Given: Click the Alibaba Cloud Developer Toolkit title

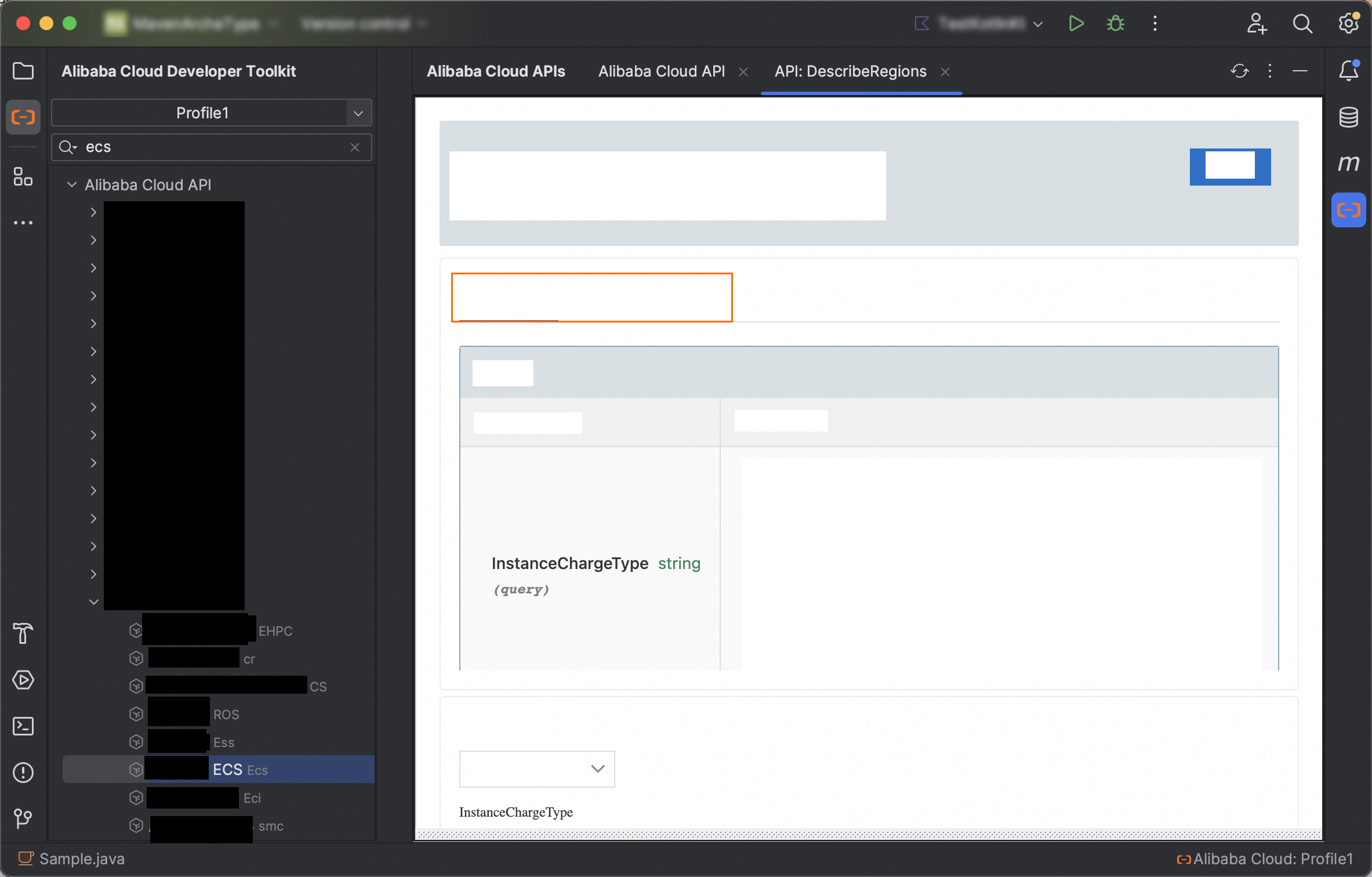Looking at the screenshot, I should (179, 71).
